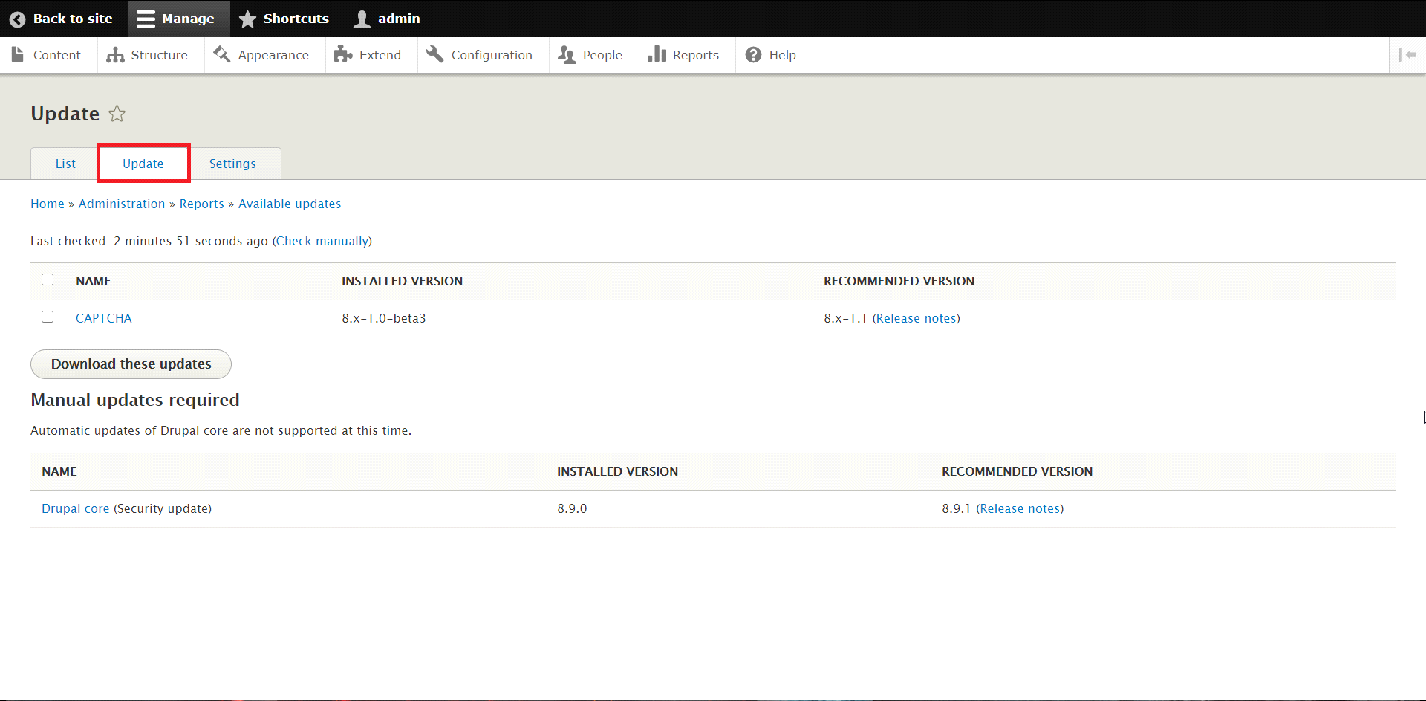Click the Help question mark icon
The width and height of the screenshot is (1426, 701).
point(753,55)
